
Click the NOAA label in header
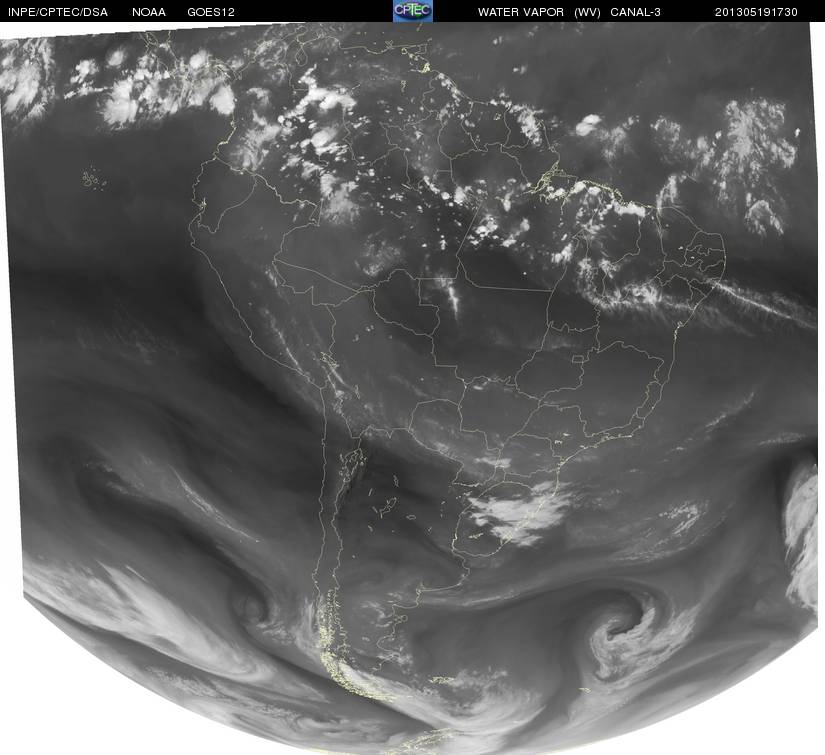149,12
